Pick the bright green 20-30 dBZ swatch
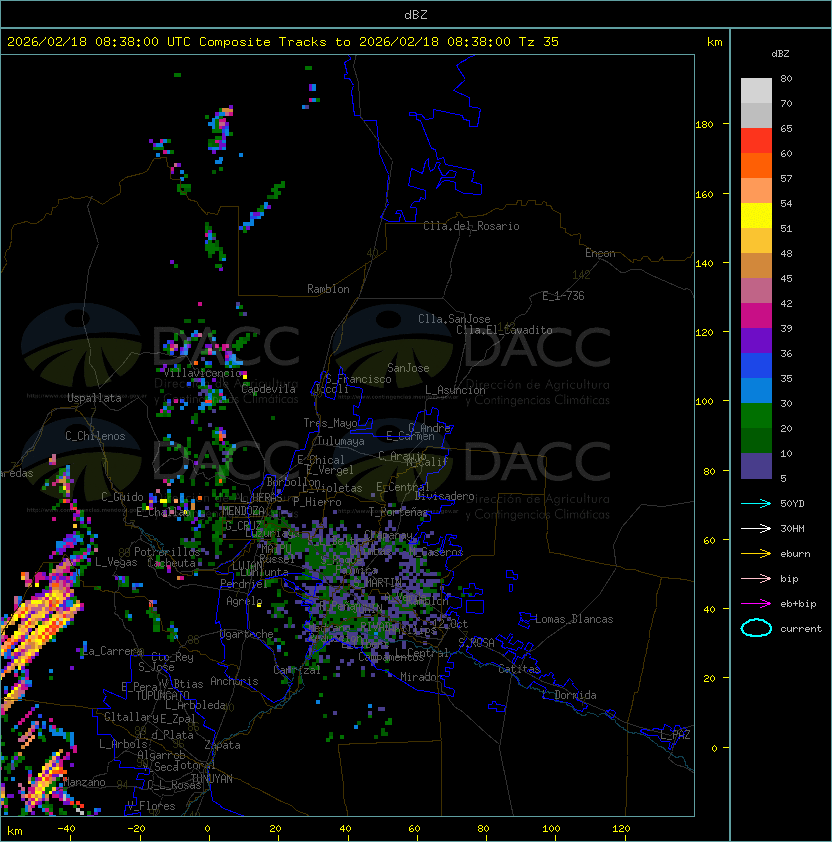 pyautogui.click(x=756, y=415)
